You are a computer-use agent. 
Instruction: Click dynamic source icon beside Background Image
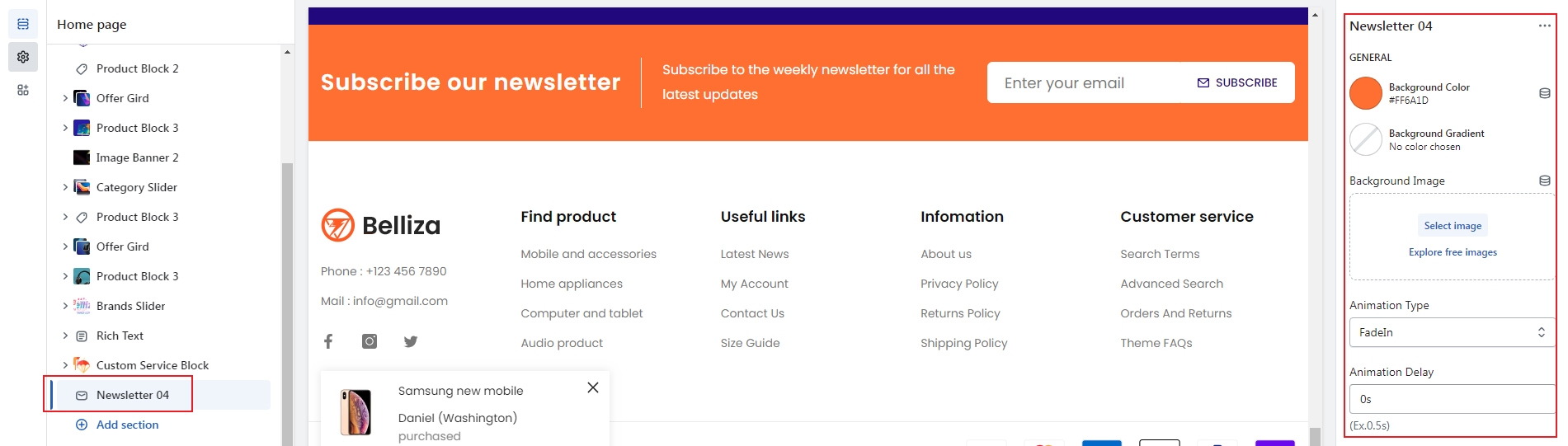(1545, 181)
